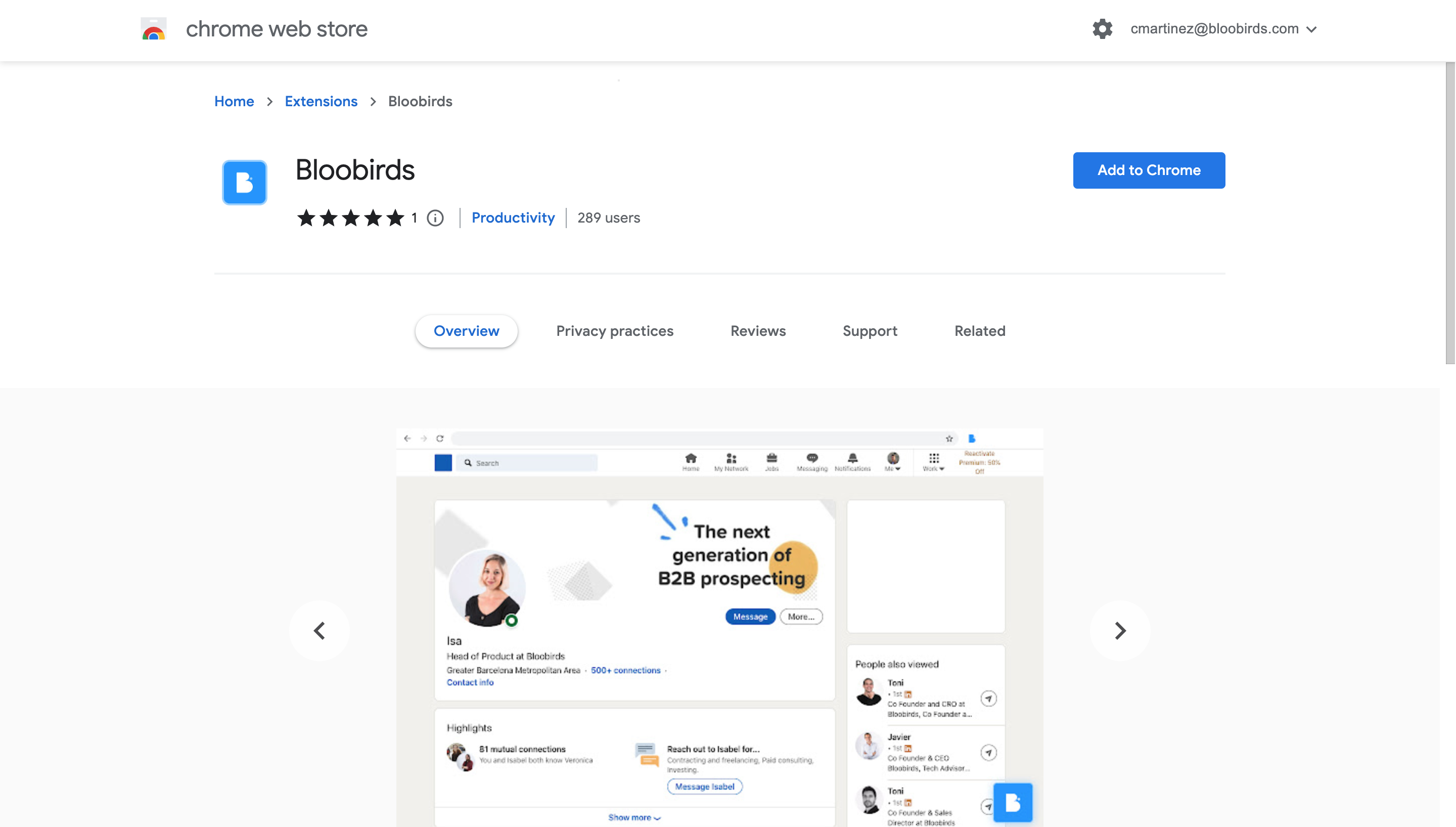Navigate to Home in the breadcrumb
This screenshot has width=1456, height=827.
click(x=234, y=101)
